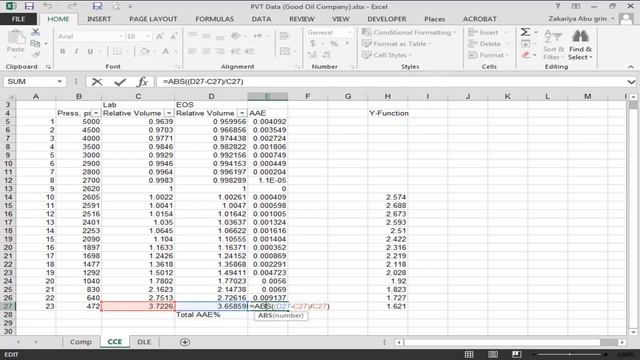Open the DLE worksheet tab

[x=144, y=342]
